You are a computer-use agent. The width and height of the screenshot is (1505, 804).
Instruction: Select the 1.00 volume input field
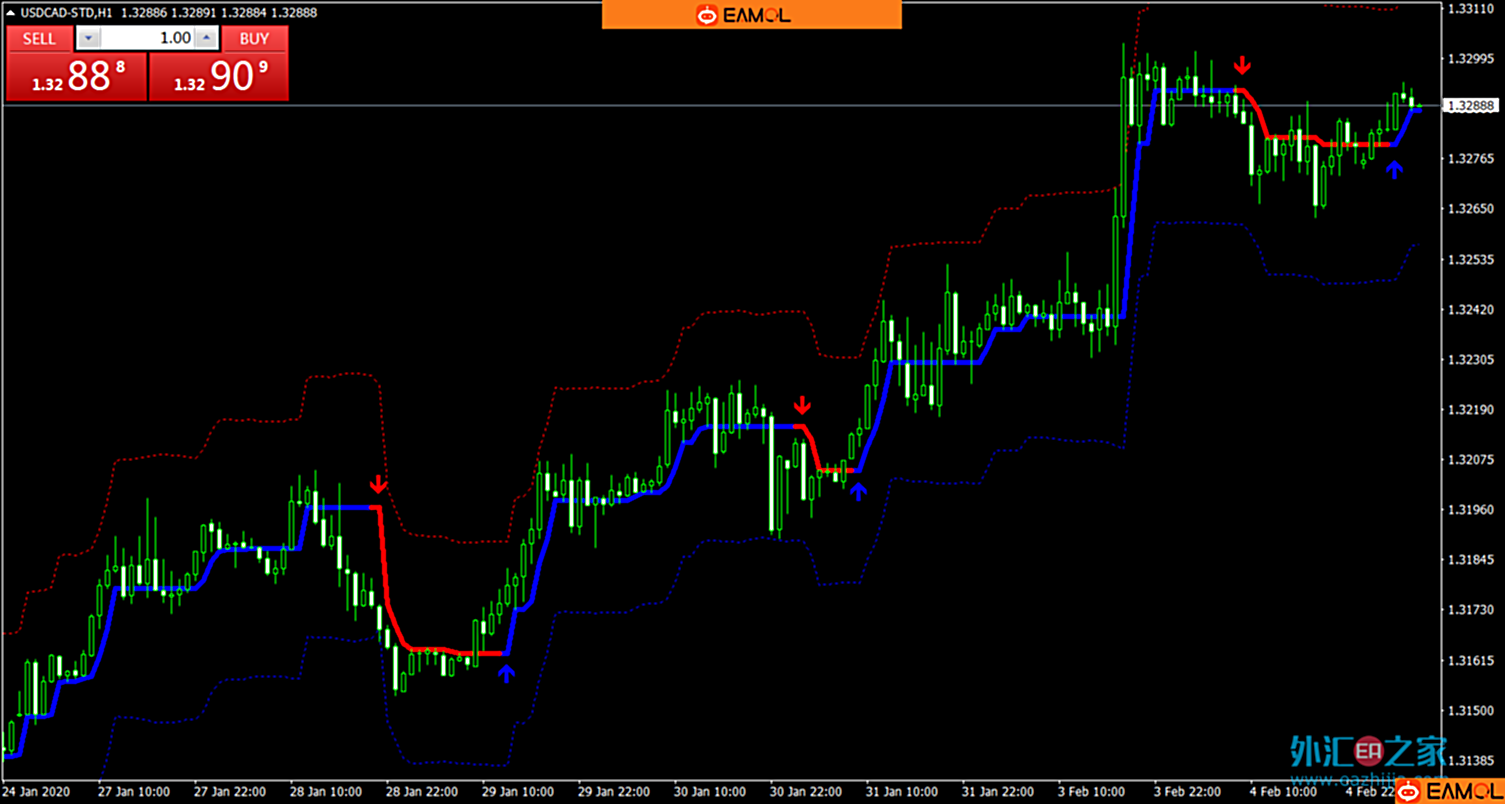click(148, 38)
